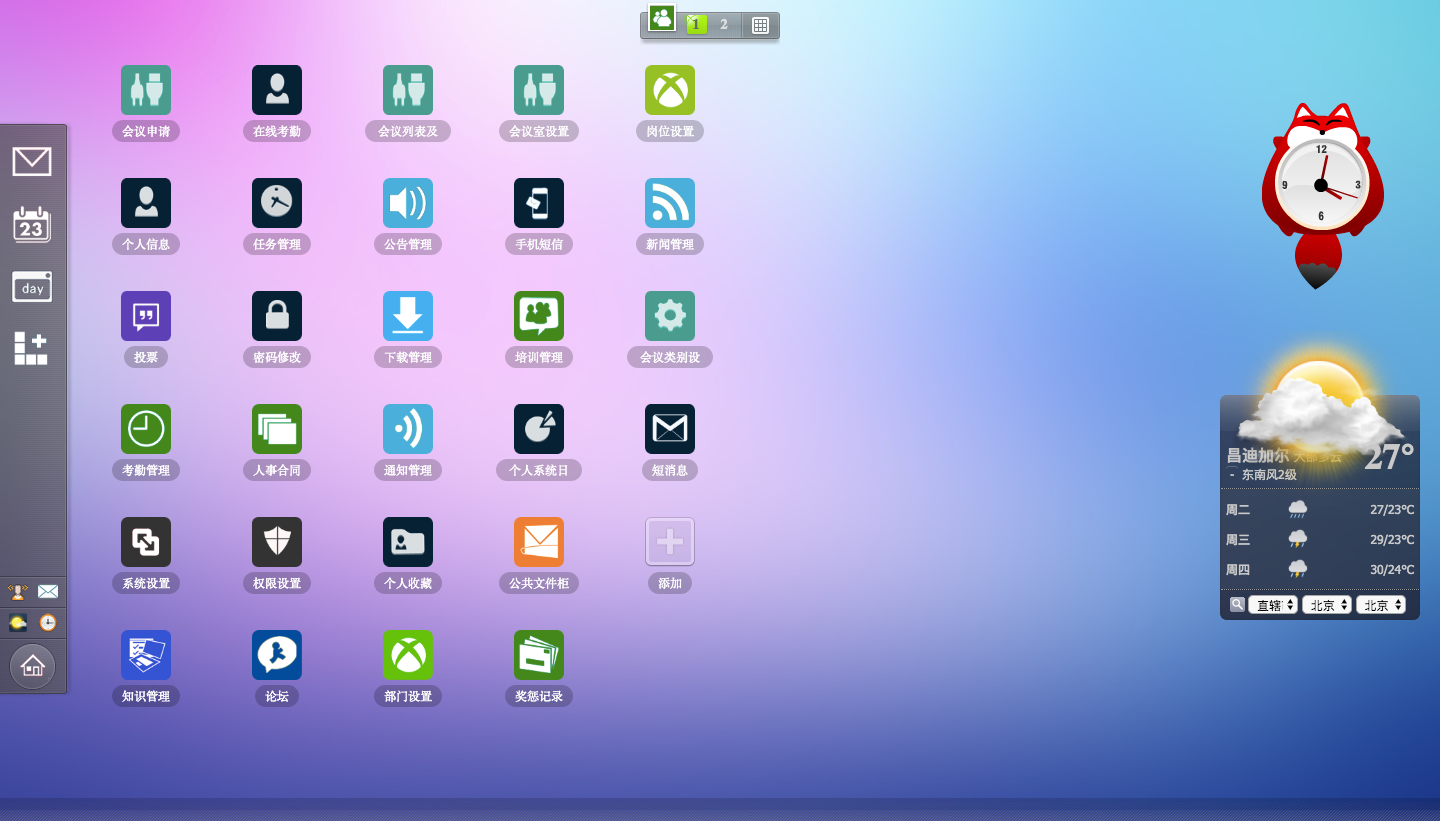Switch to desktop page 1
1440x821 pixels.
(696, 25)
